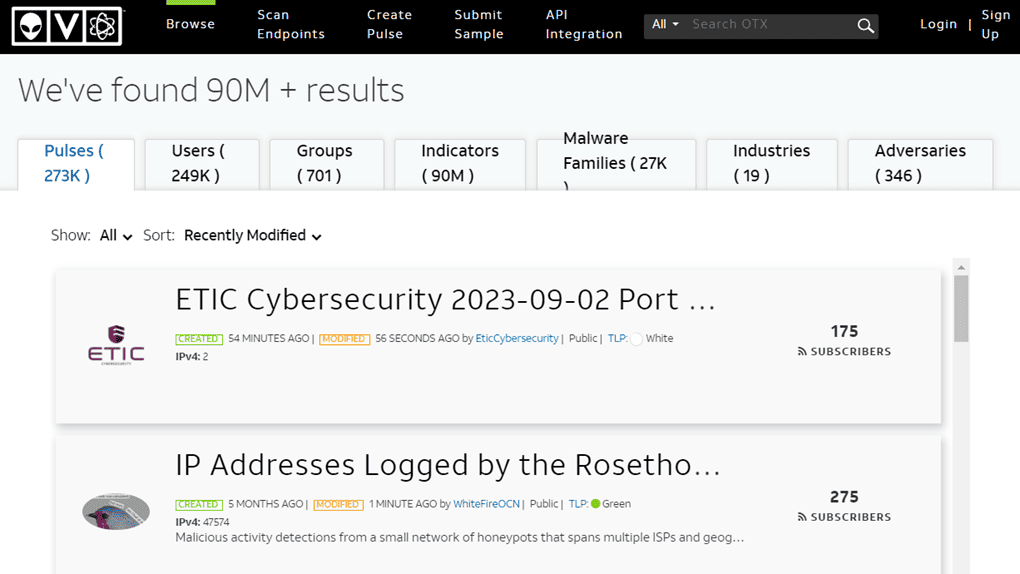Open API Integration page
The height and width of the screenshot is (574, 1020).
(584, 24)
